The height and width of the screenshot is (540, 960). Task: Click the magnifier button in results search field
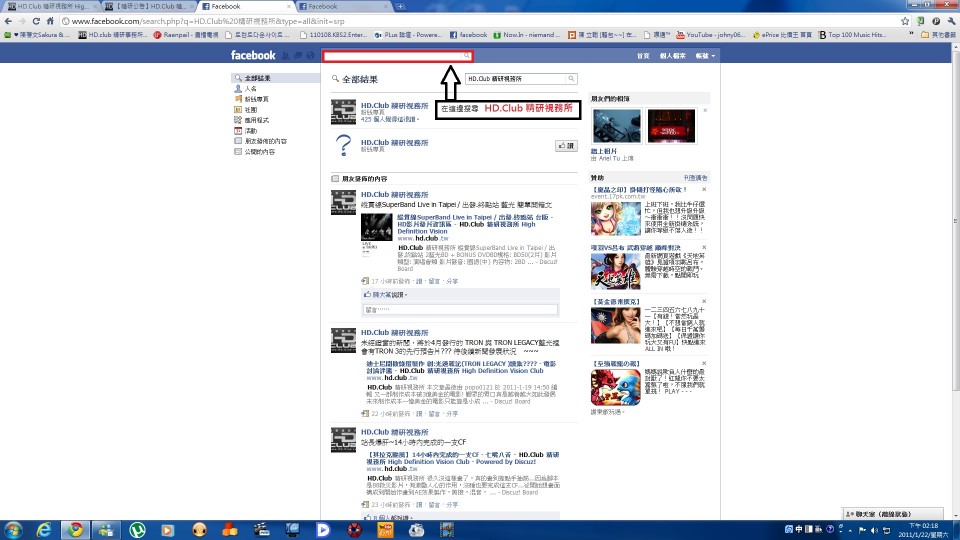[571, 78]
